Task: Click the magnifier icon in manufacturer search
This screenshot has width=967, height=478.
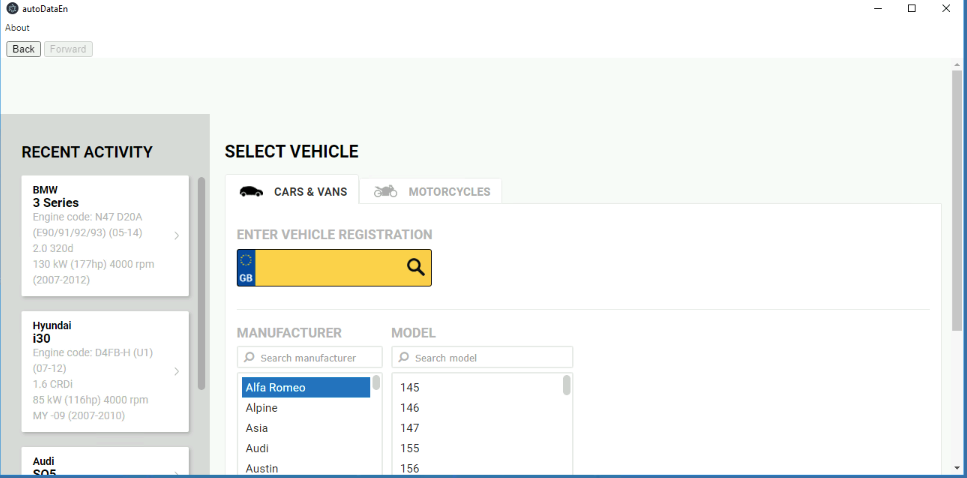Action: click(x=250, y=358)
